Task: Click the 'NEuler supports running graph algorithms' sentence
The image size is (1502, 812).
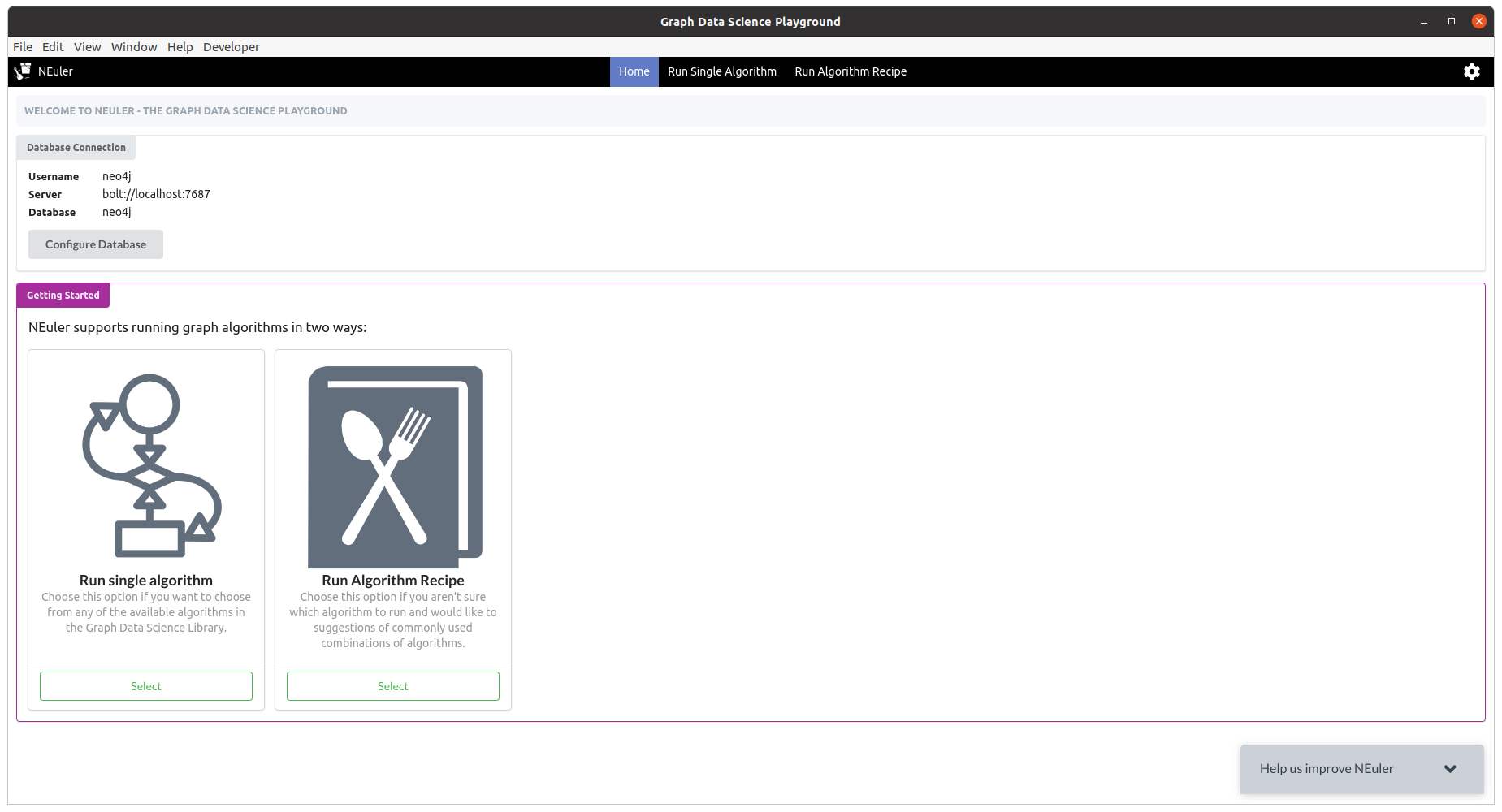Action: [197, 327]
